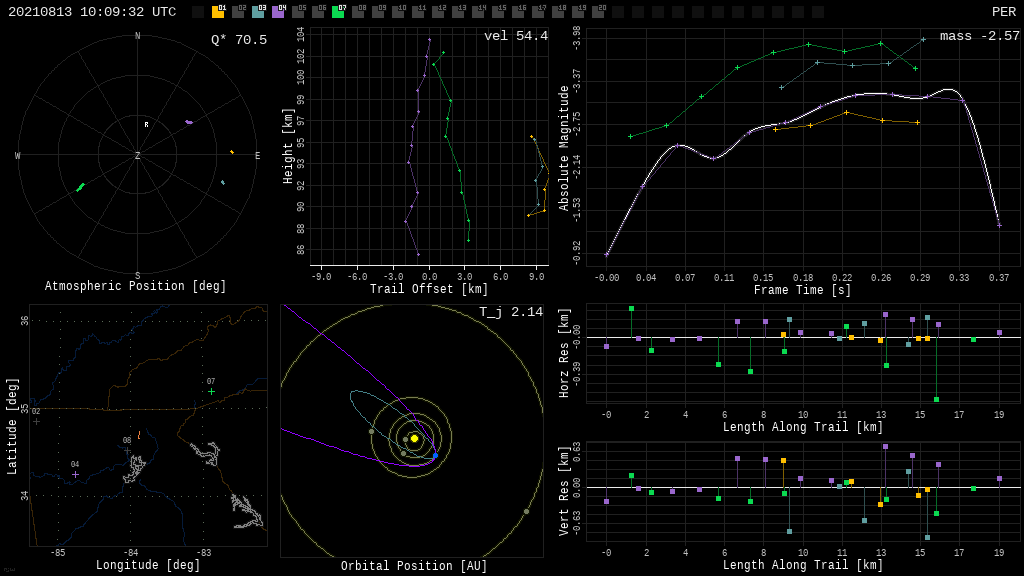Click the purple station 04 cross marker
The width and height of the screenshot is (1024, 576).
point(75,474)
